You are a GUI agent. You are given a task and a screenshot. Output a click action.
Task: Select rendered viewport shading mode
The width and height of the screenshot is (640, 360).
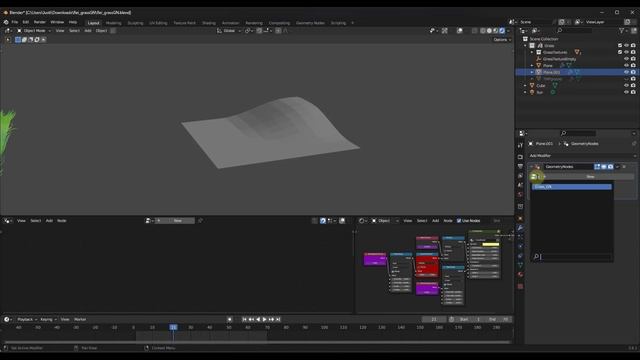click(x=502, y=31)
